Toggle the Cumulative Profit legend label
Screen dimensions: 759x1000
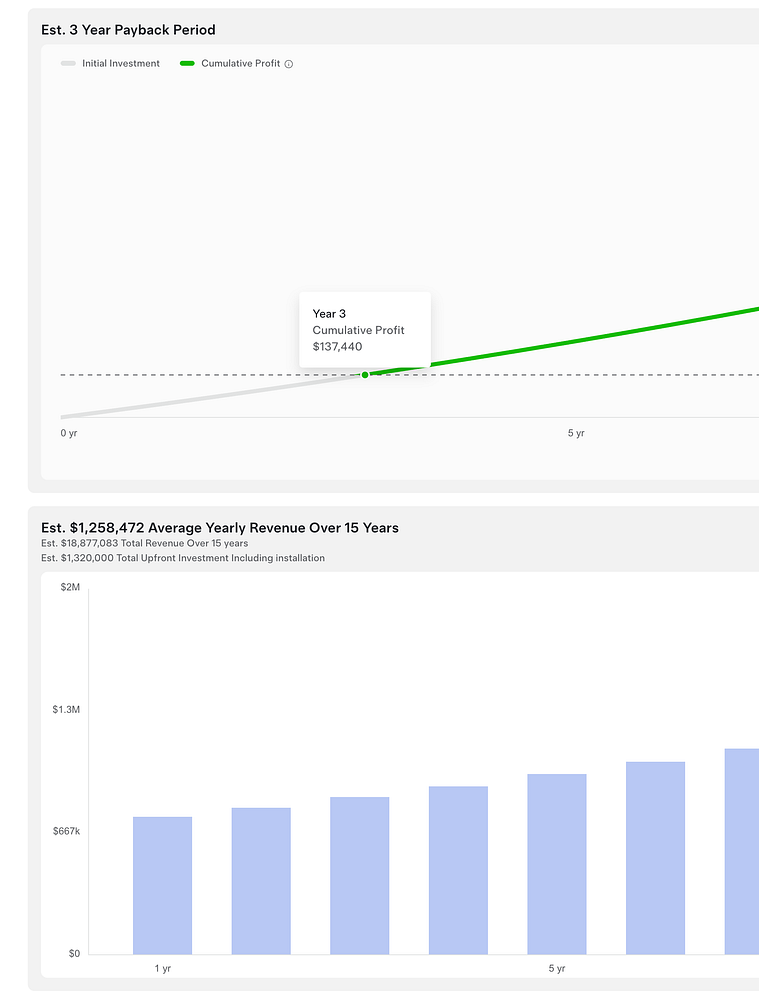coord(240,64)
